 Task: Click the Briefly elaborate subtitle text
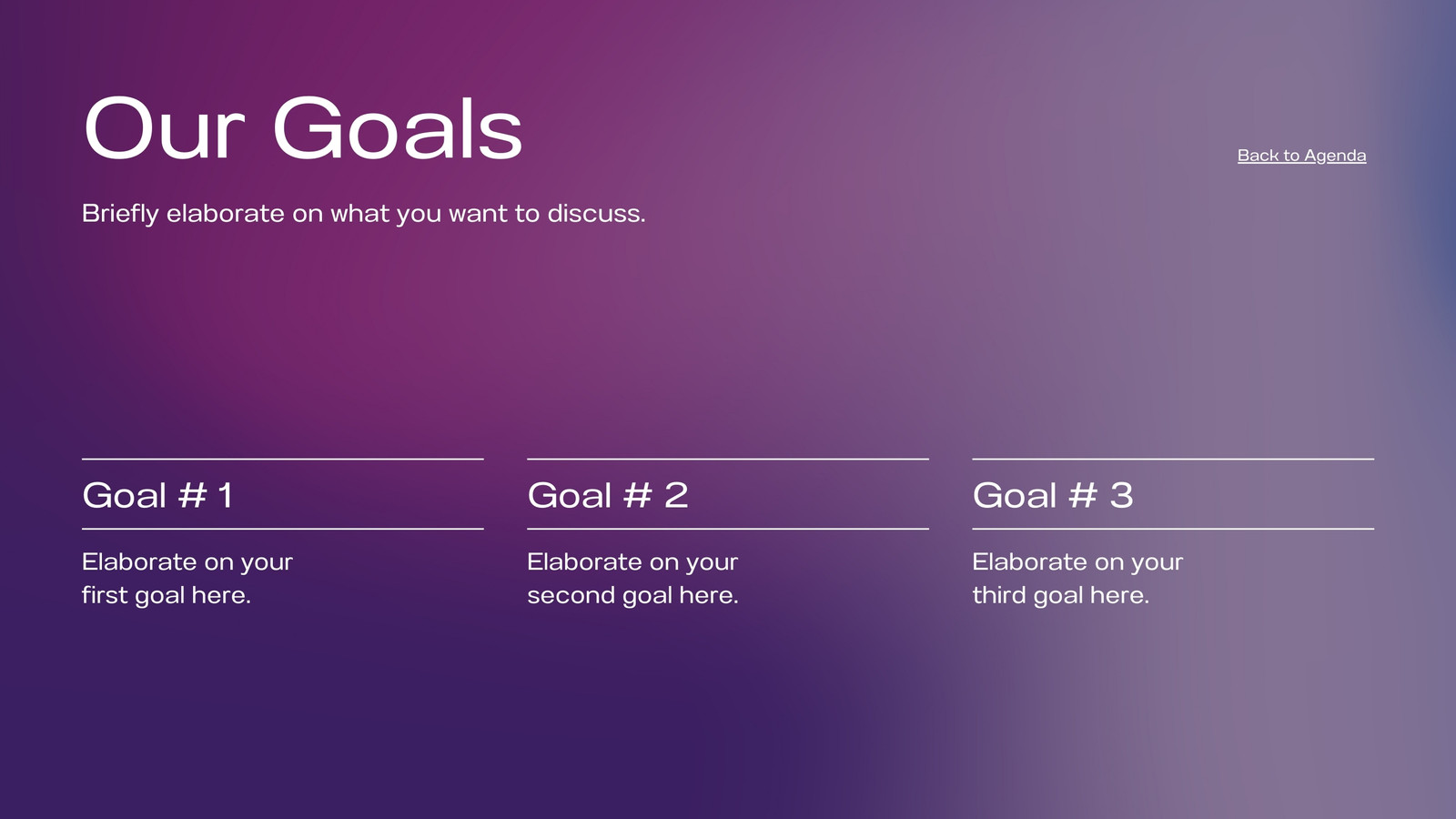pyautogui.click(x=364, y=214)
